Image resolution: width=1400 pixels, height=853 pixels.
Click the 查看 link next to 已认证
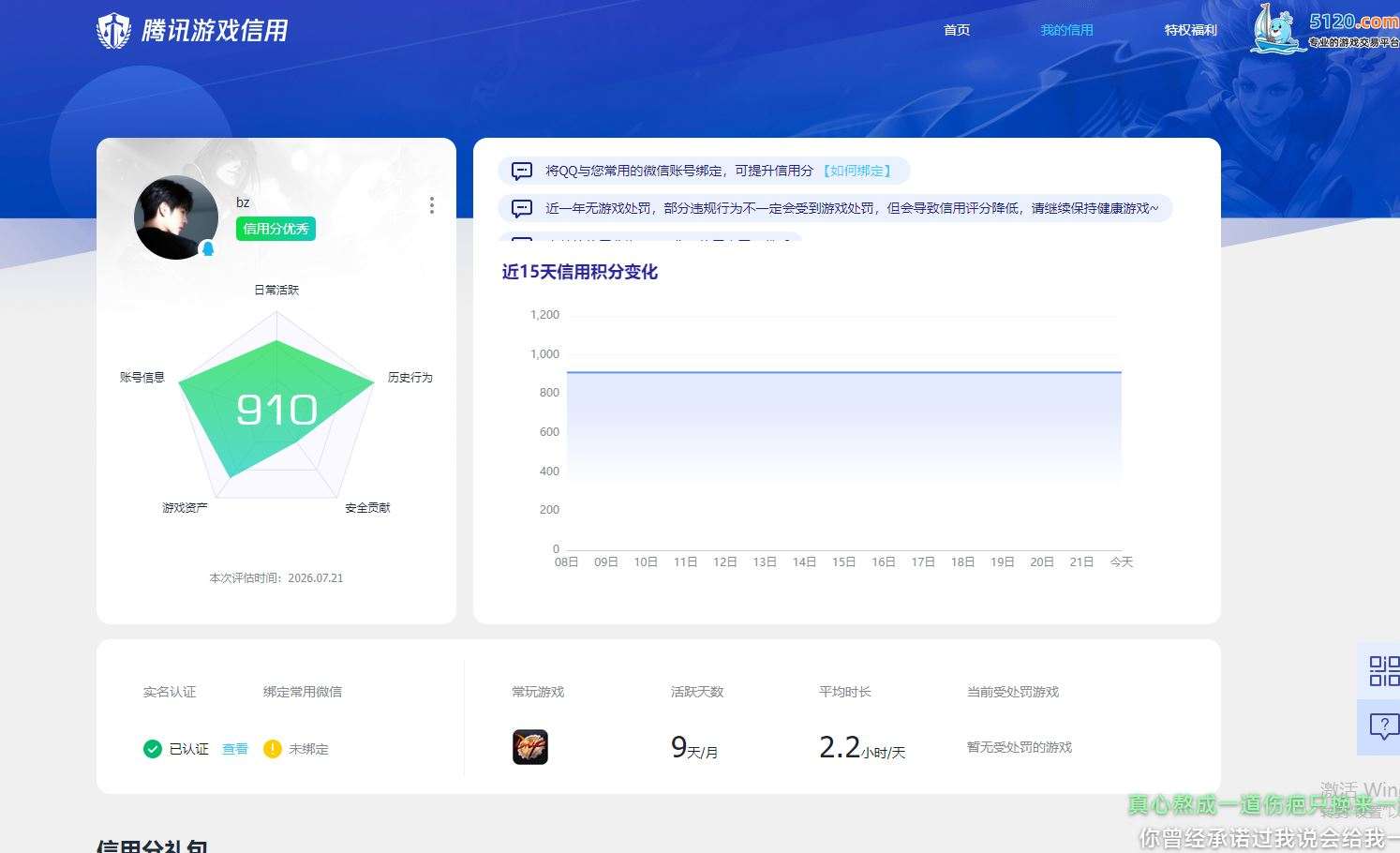[x=235, y=749]
